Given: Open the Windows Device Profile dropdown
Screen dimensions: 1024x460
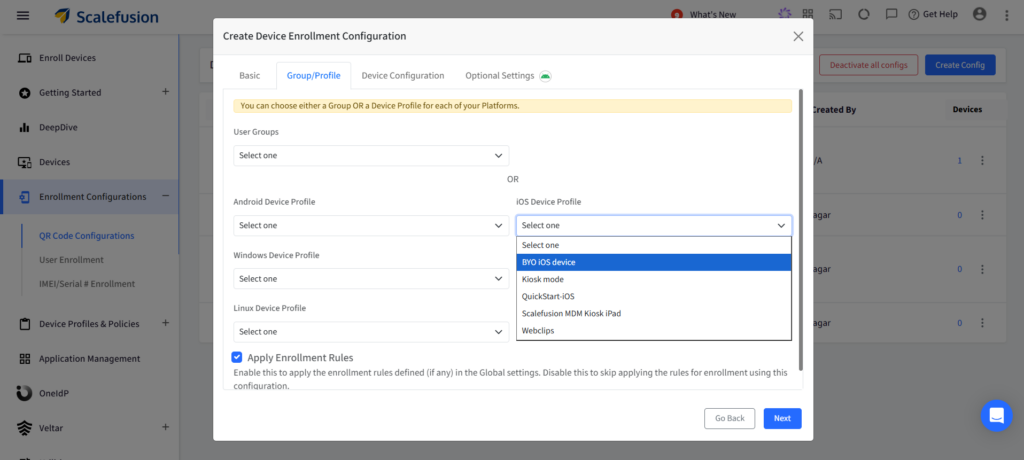Looking at the screenshot, I should click(371, 279).
